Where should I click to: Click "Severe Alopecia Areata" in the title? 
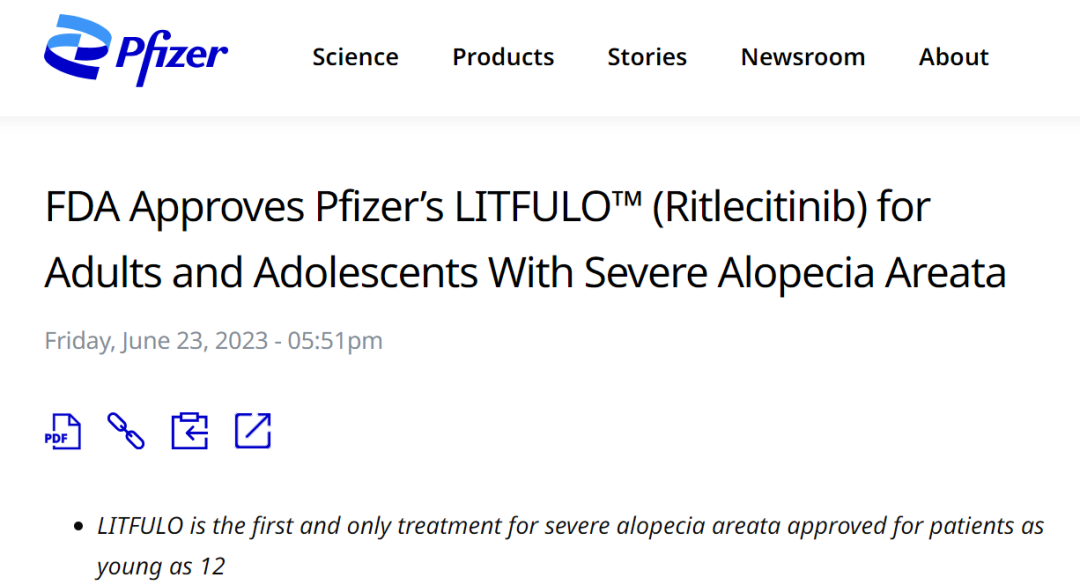(x=795, y=272)
